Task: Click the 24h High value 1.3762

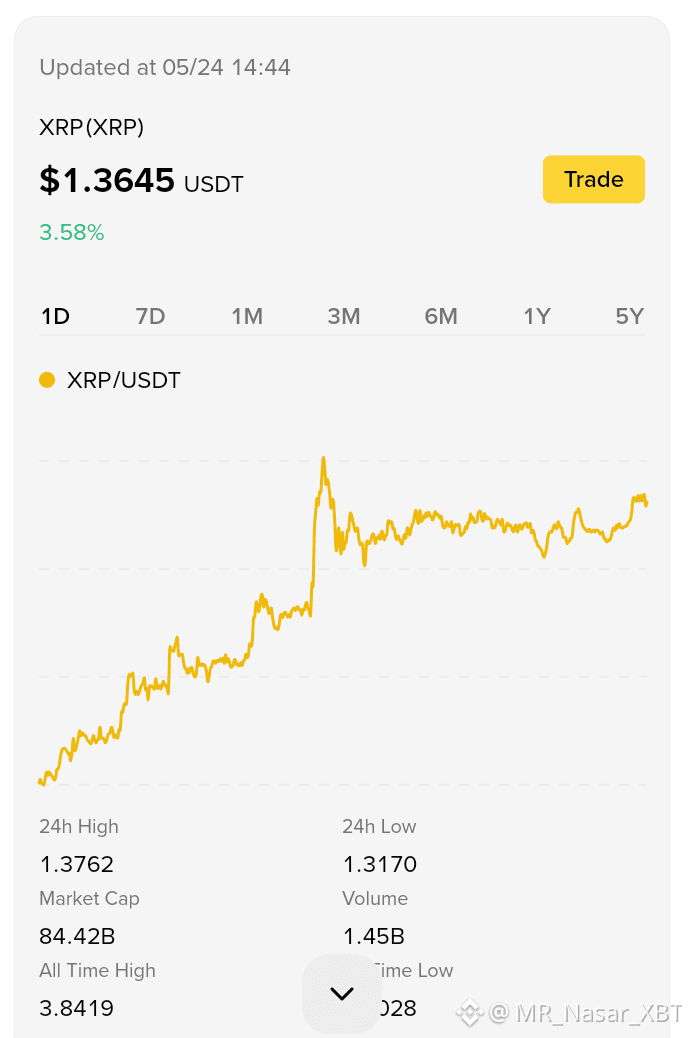Action: pyautogui.click(x=77, y=864)
